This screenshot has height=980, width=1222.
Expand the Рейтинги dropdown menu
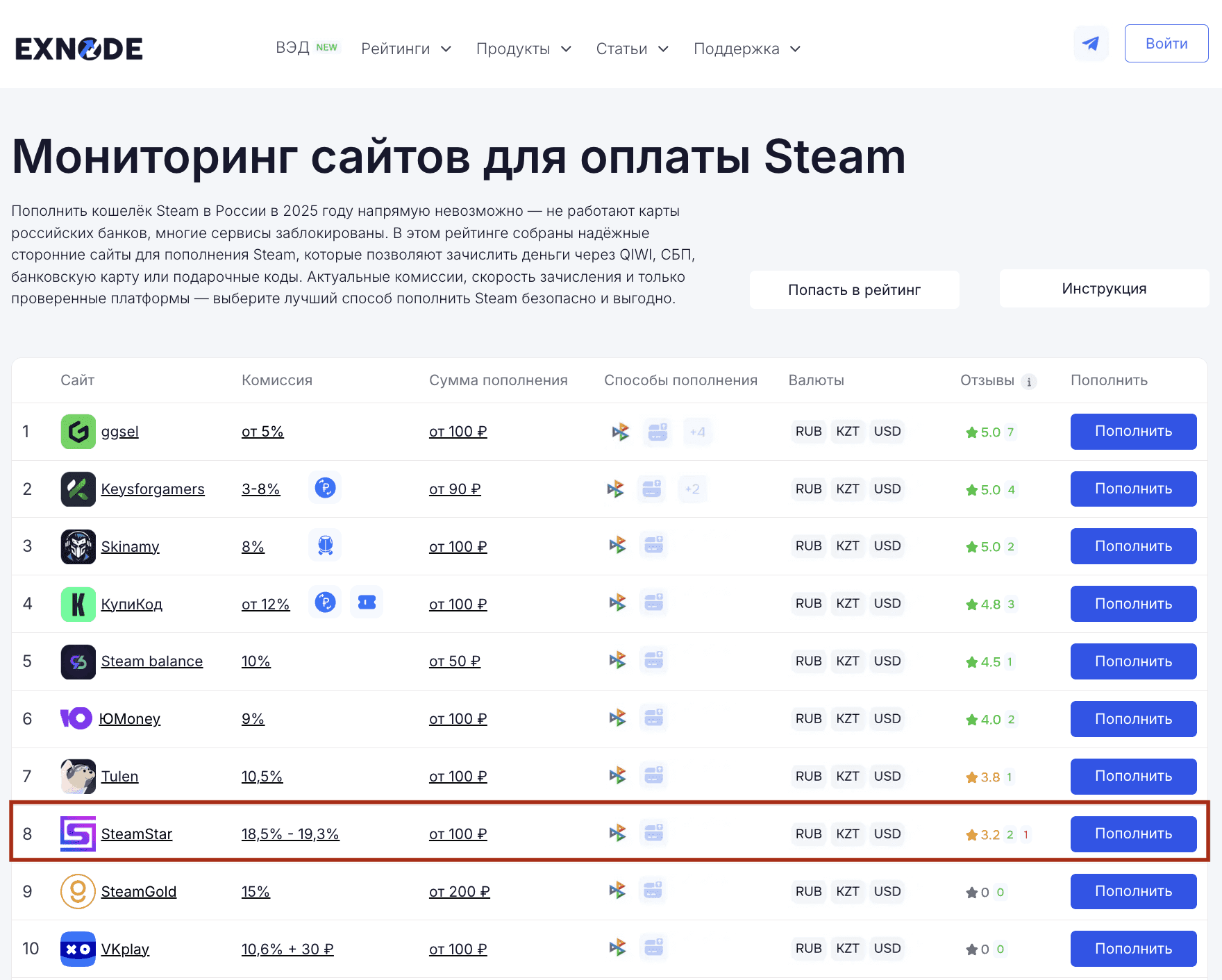pos(406,49)
